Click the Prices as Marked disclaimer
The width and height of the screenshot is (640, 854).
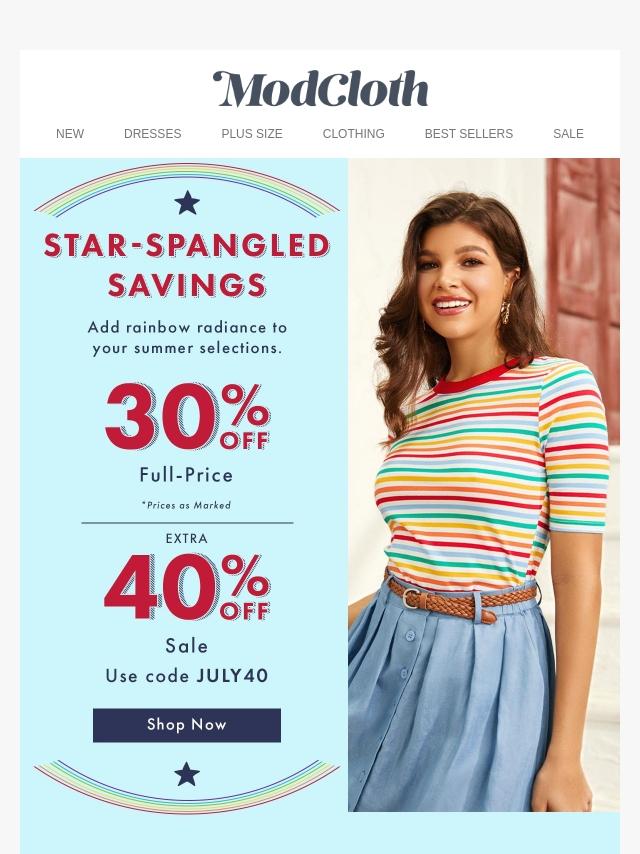[x=186, y=505]
